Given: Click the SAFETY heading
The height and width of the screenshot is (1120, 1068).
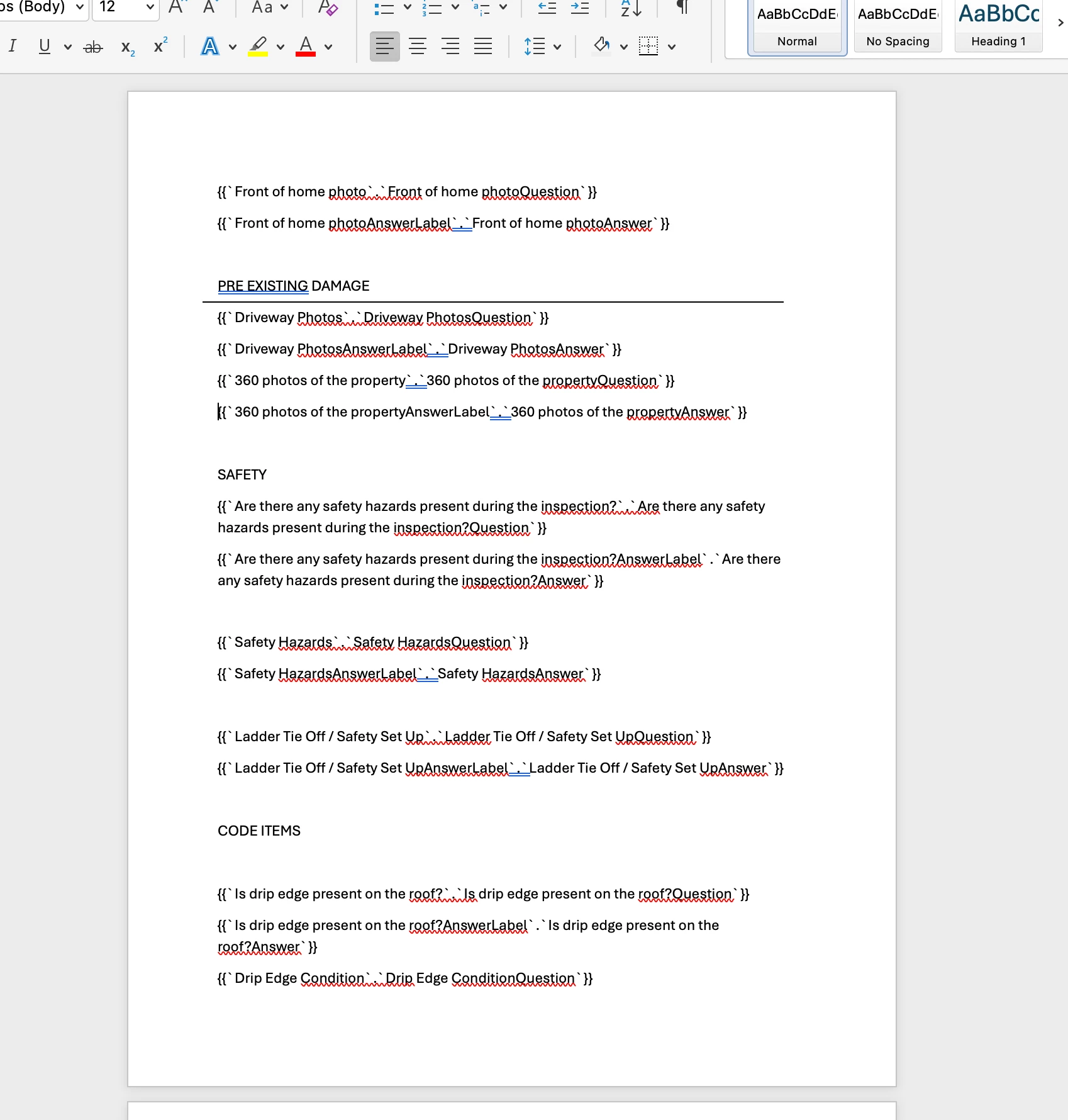Looking at the screenshot, I should [x=242, y=475].
